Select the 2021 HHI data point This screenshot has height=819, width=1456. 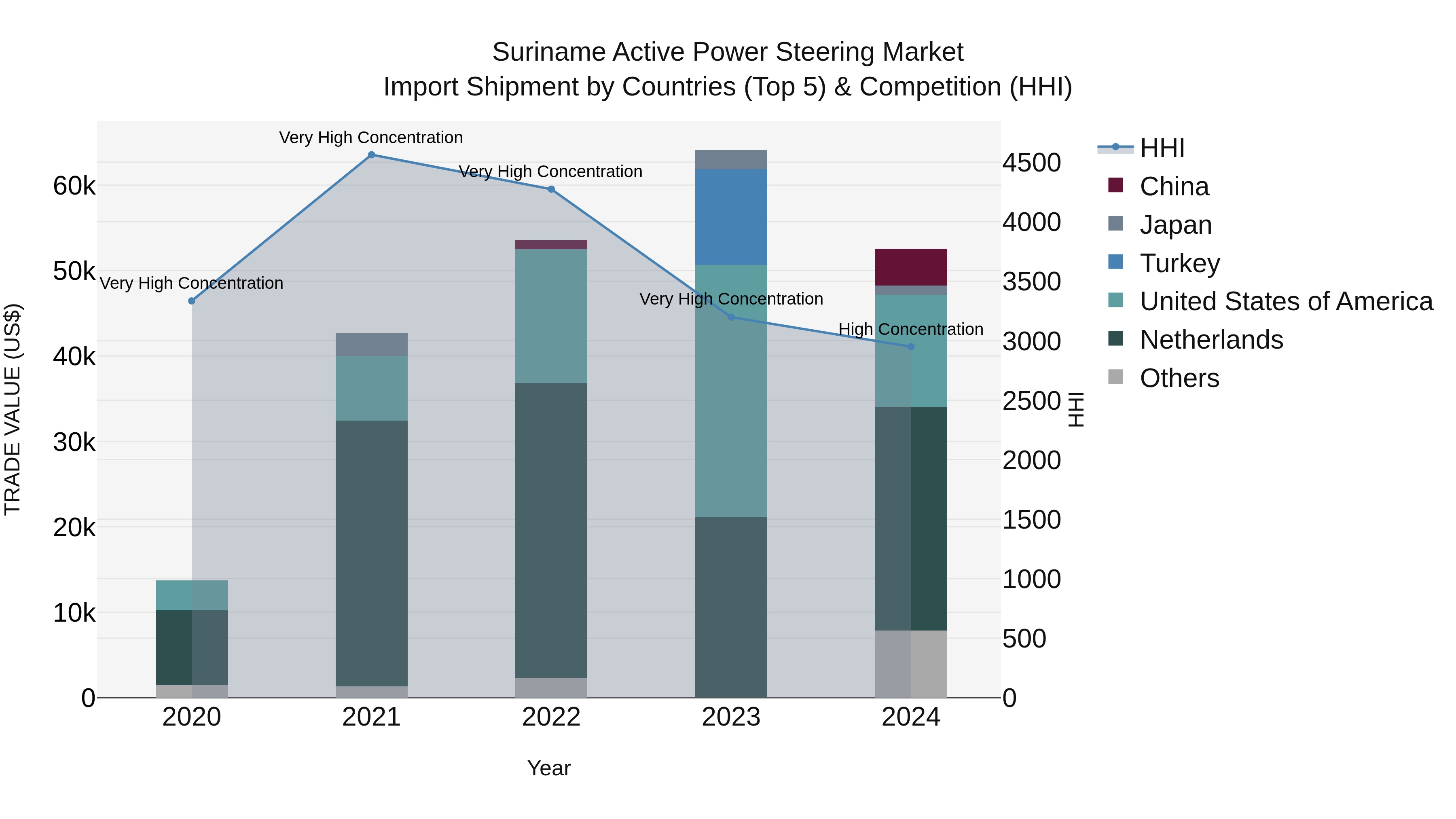pyautogui.click(x=371, y=155)
